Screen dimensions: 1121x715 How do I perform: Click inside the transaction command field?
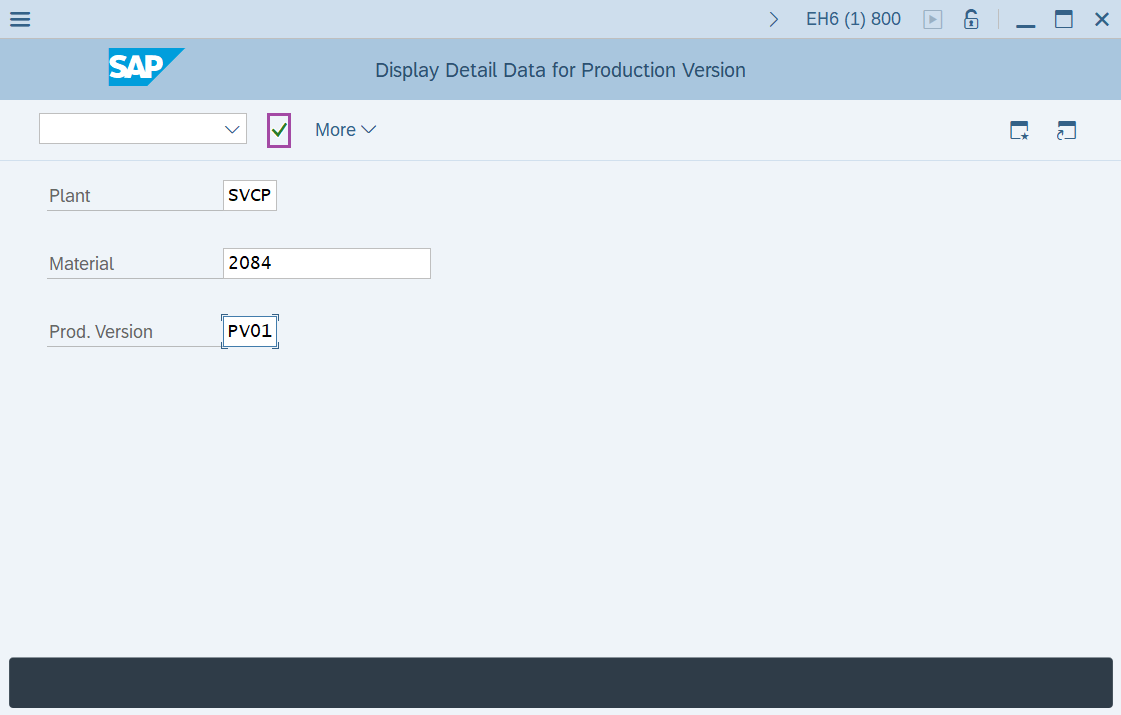pos(130,129)
